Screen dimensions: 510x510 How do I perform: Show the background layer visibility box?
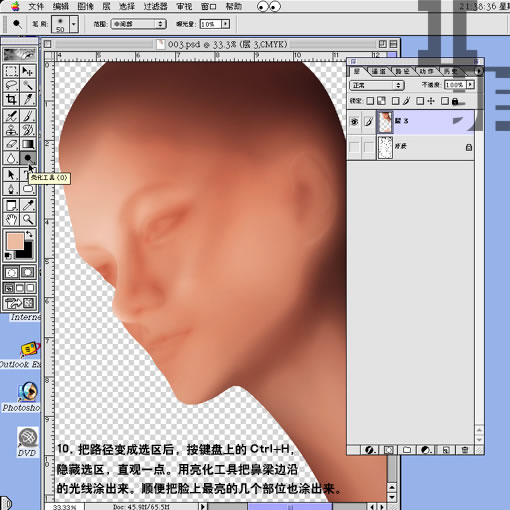coord(355,147)
